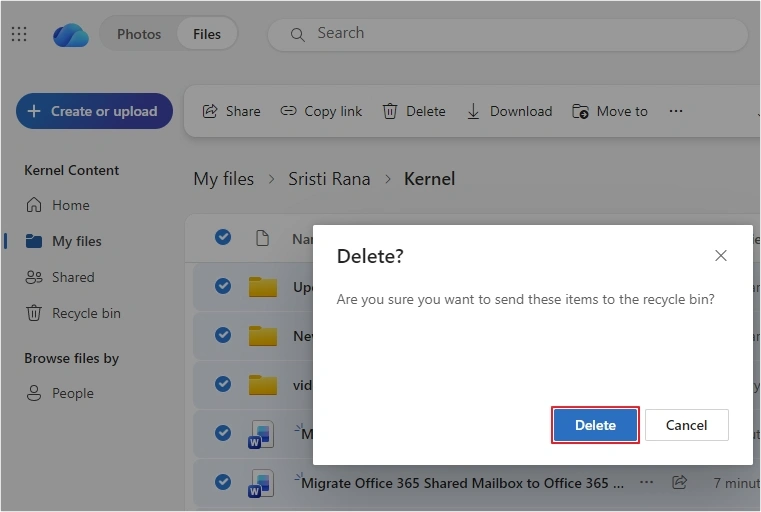The height and width of the screenshot is (512, 761).
Task: Click Download in the toolbar
Action: click(x=510, y=111)
